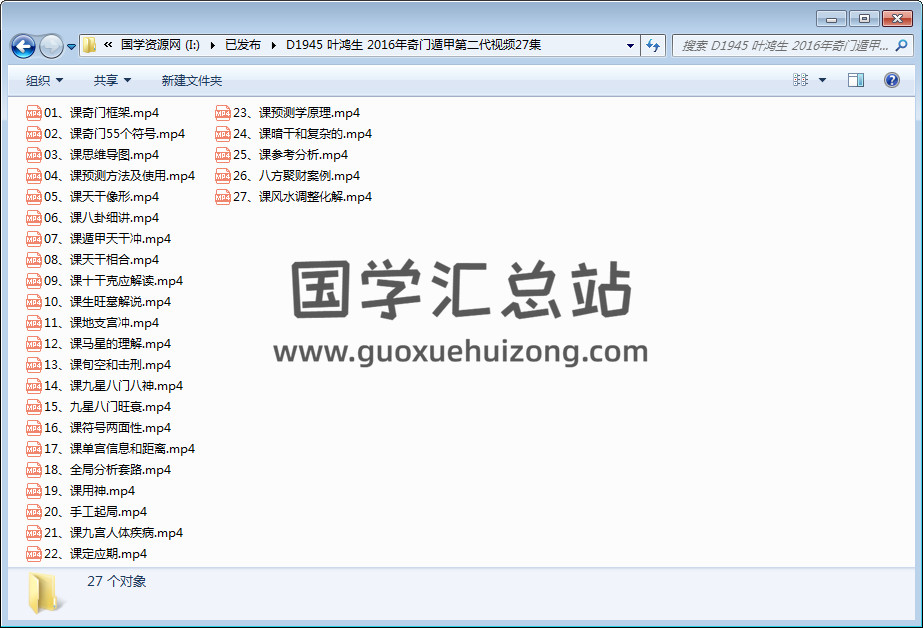This screenshot has width=923, height=628.
Task: Open the 组织 menu
Action: click(44, 81)
